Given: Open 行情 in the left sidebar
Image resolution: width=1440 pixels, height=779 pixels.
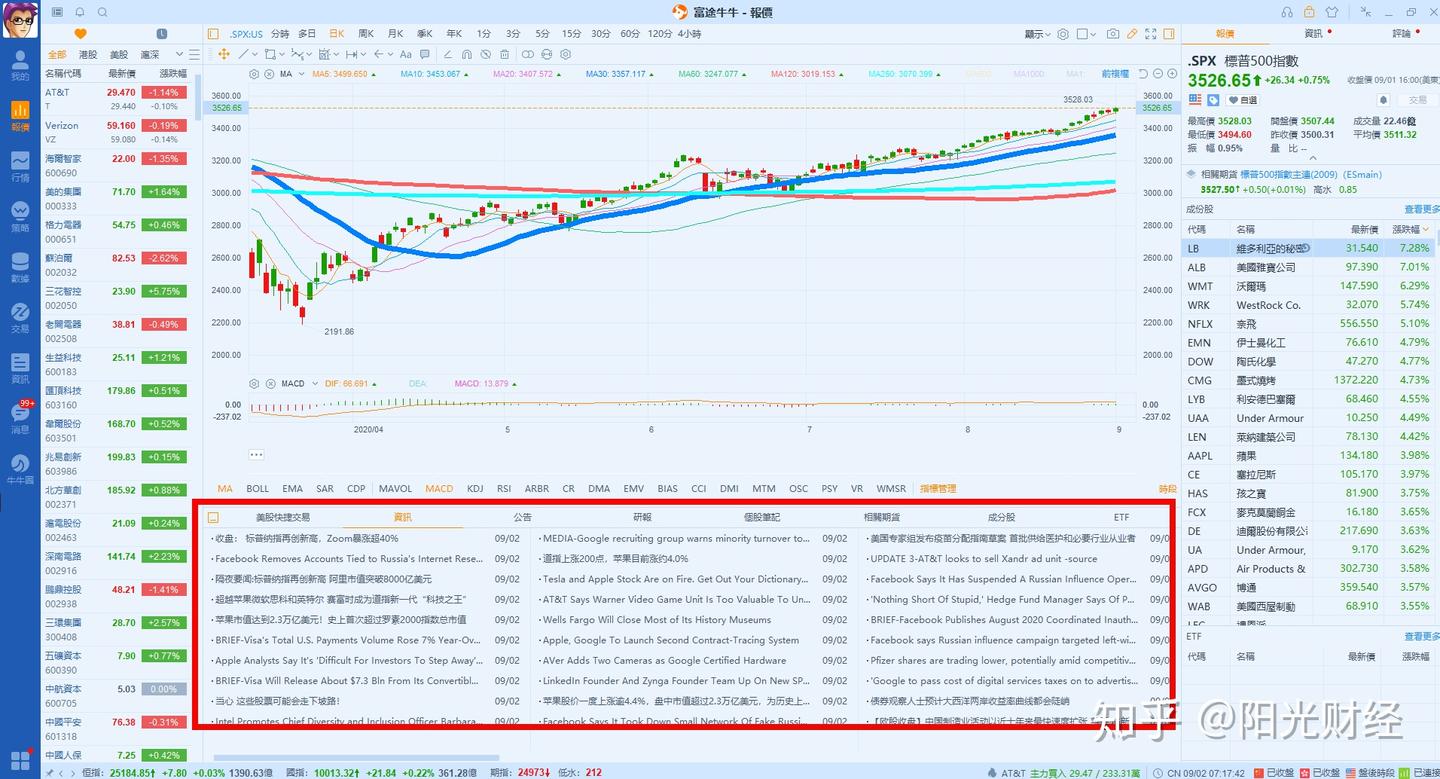Looking at the screenshot, I should (20, 166).
